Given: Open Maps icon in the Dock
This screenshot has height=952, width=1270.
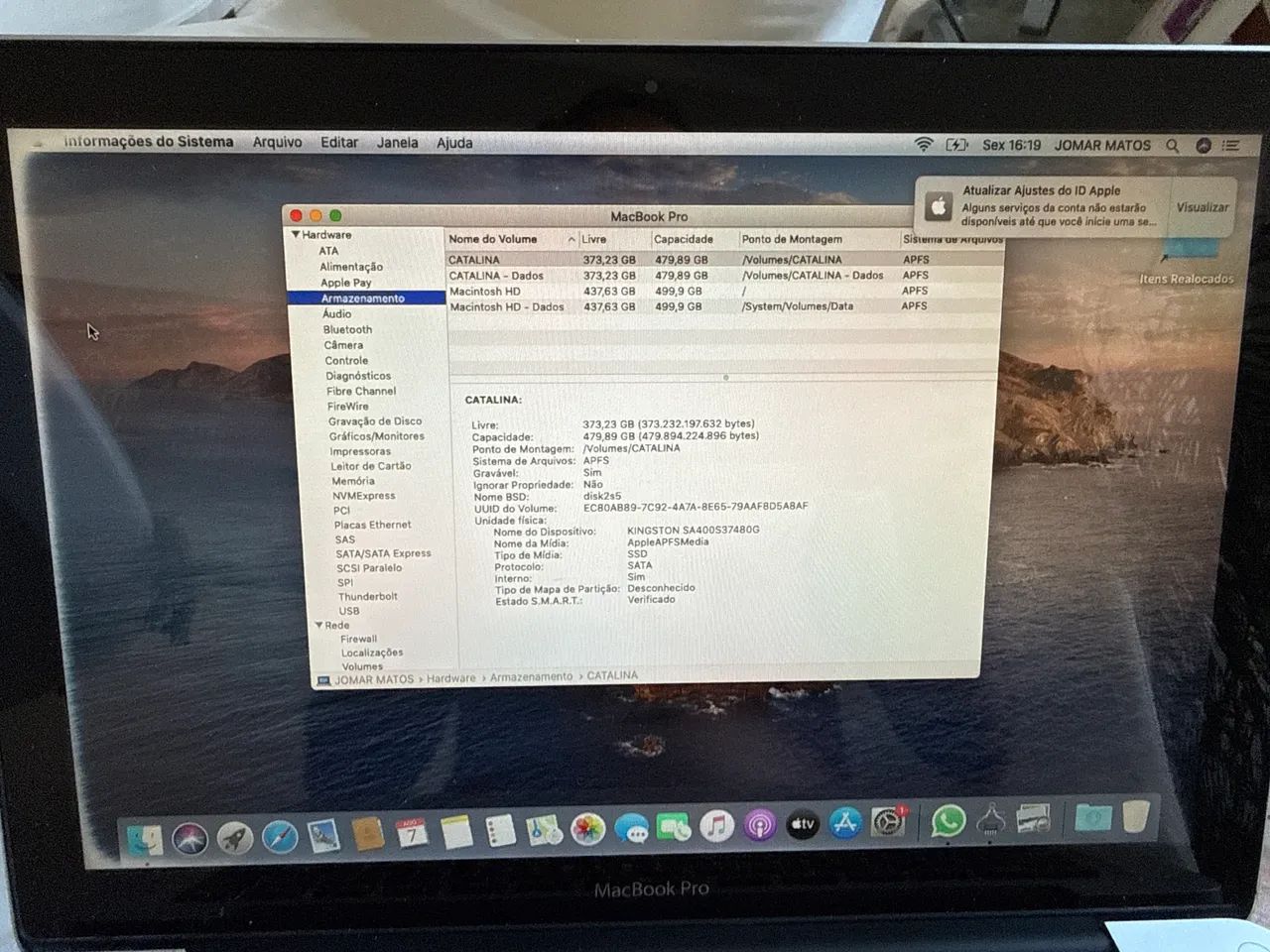Looking at the screenshot, I should [544, 830].
